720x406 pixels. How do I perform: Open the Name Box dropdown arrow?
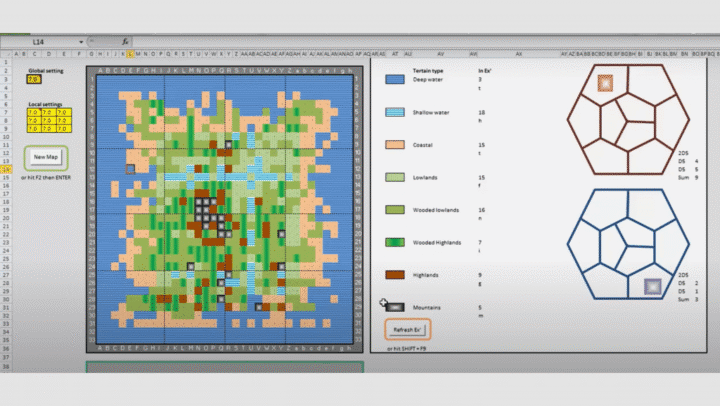pos(81,42)
